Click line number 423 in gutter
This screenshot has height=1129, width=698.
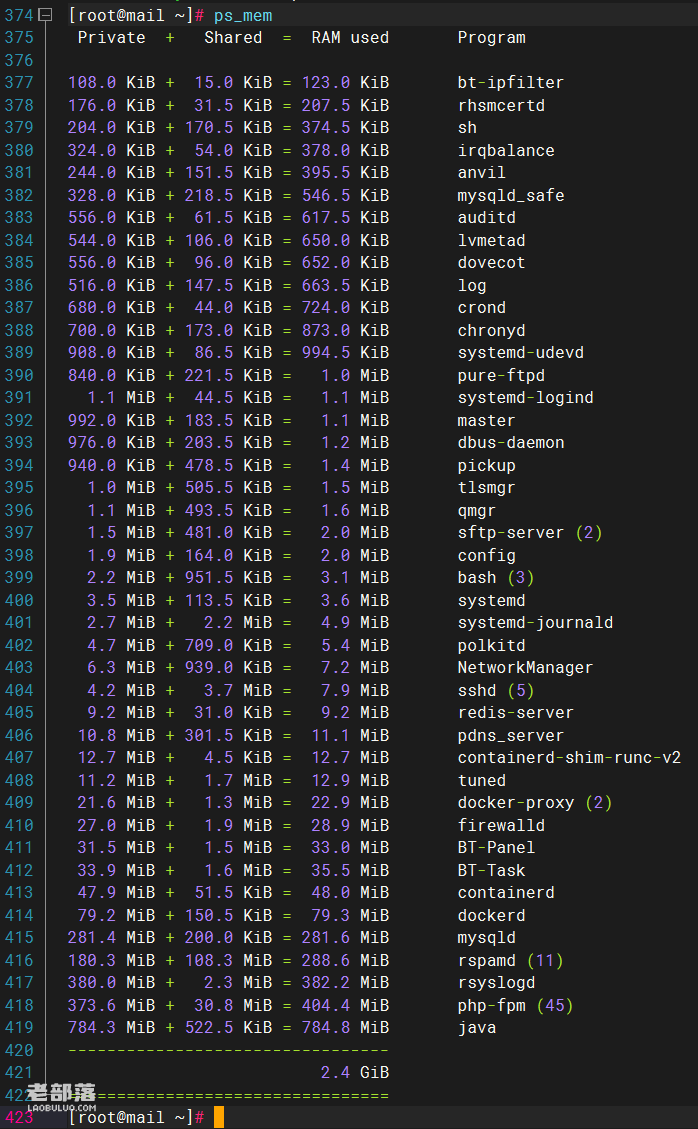(x=19, y=1117)
